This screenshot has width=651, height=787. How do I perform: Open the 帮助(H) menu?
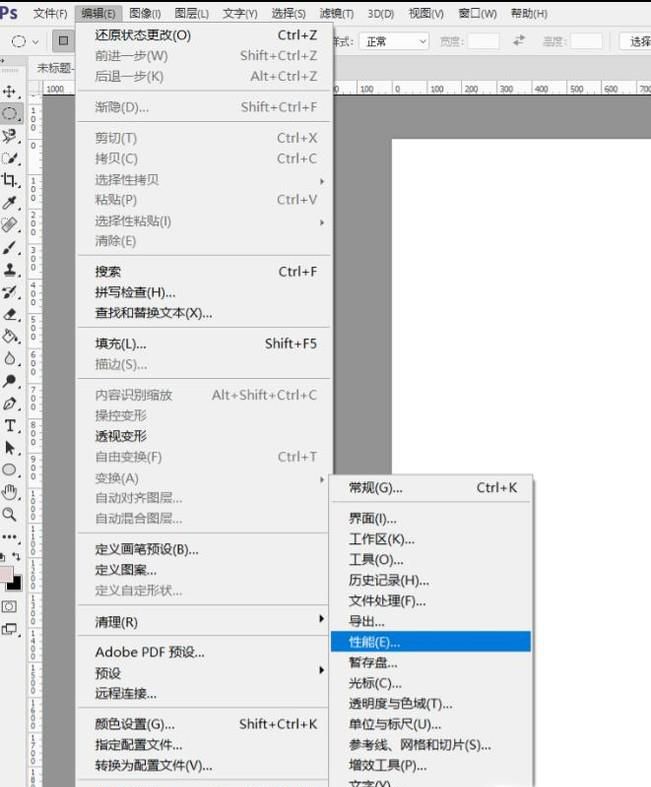[x=529, y=14]
